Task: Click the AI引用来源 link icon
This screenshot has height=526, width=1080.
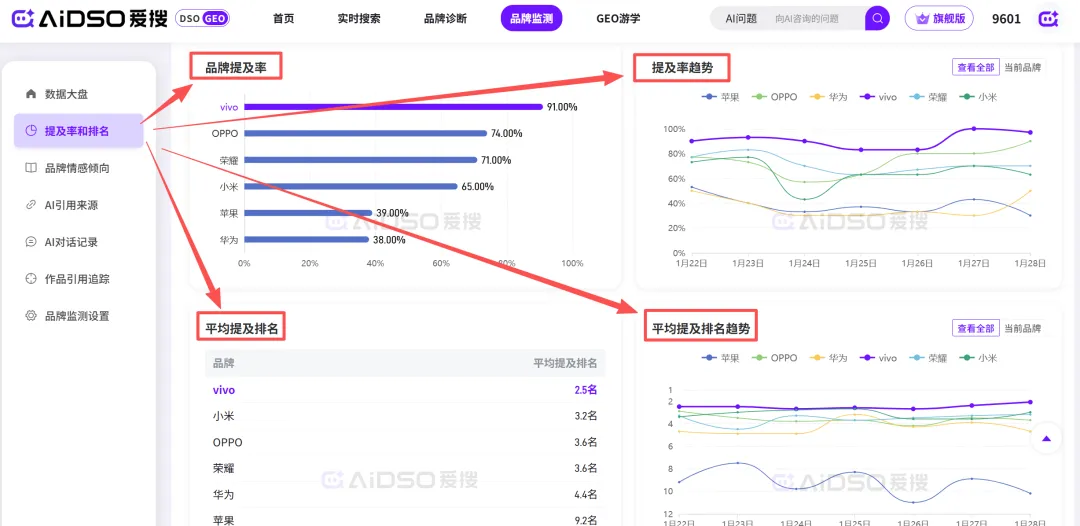Action: click(x=31, y=205)
